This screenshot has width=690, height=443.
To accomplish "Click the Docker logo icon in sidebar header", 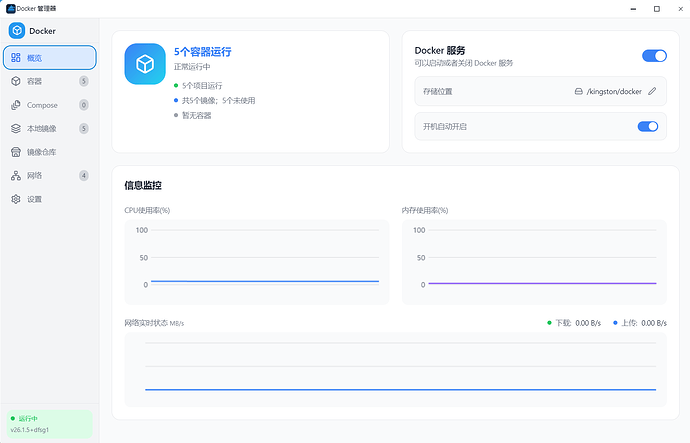I will (x=17, y=30).
